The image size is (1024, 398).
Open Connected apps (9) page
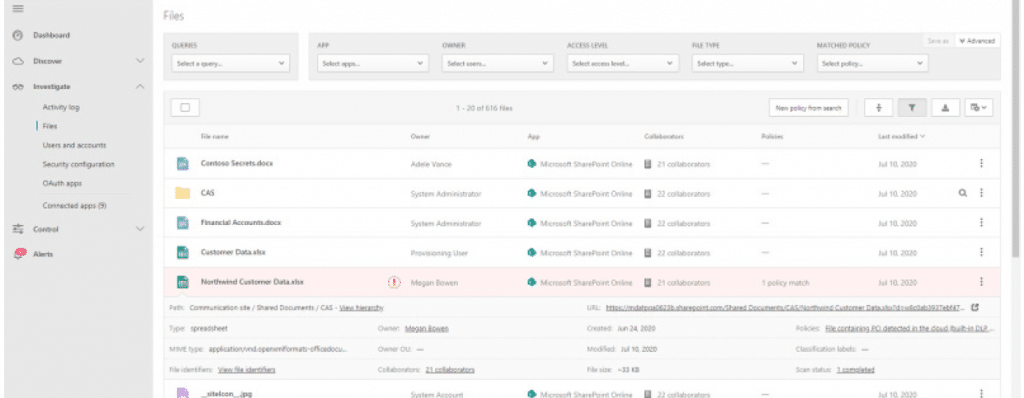pyautogui.click(x=74, y=205)
